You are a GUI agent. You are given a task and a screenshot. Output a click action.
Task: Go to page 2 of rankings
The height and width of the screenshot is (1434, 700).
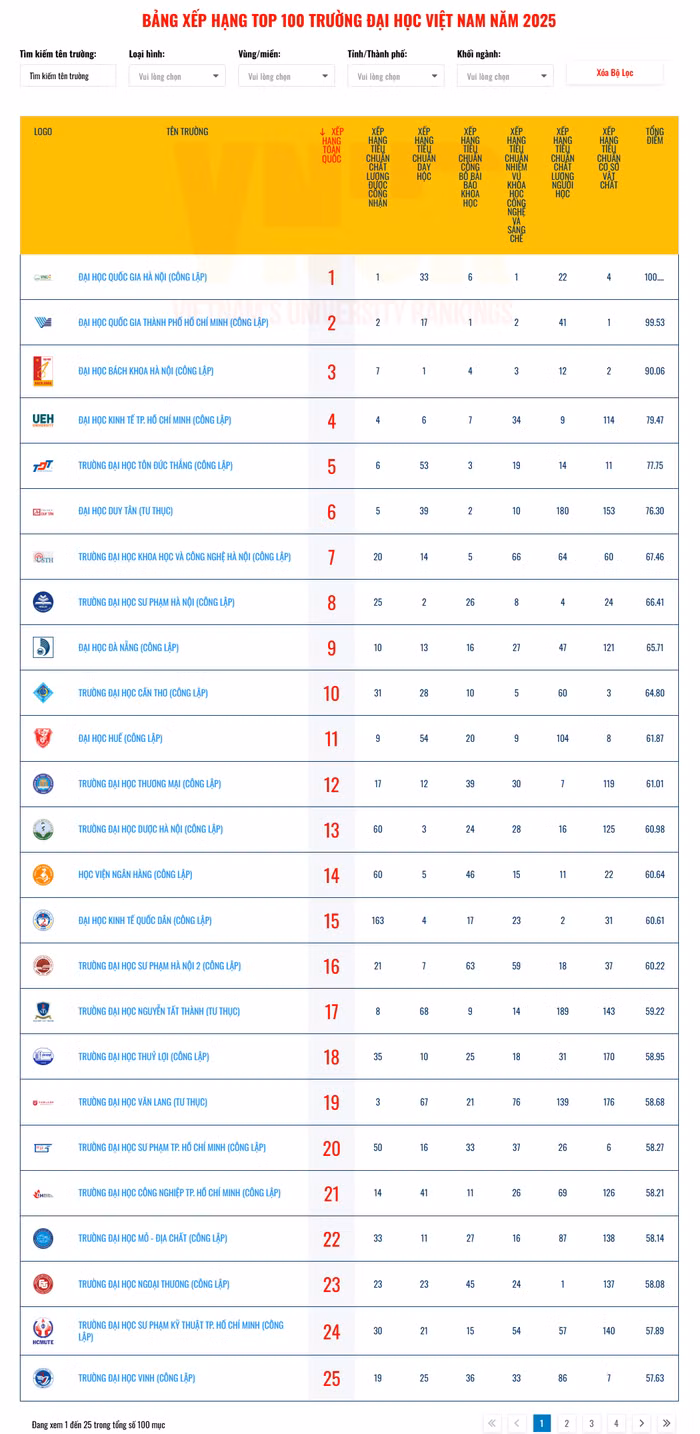(x=566, y=1423)
